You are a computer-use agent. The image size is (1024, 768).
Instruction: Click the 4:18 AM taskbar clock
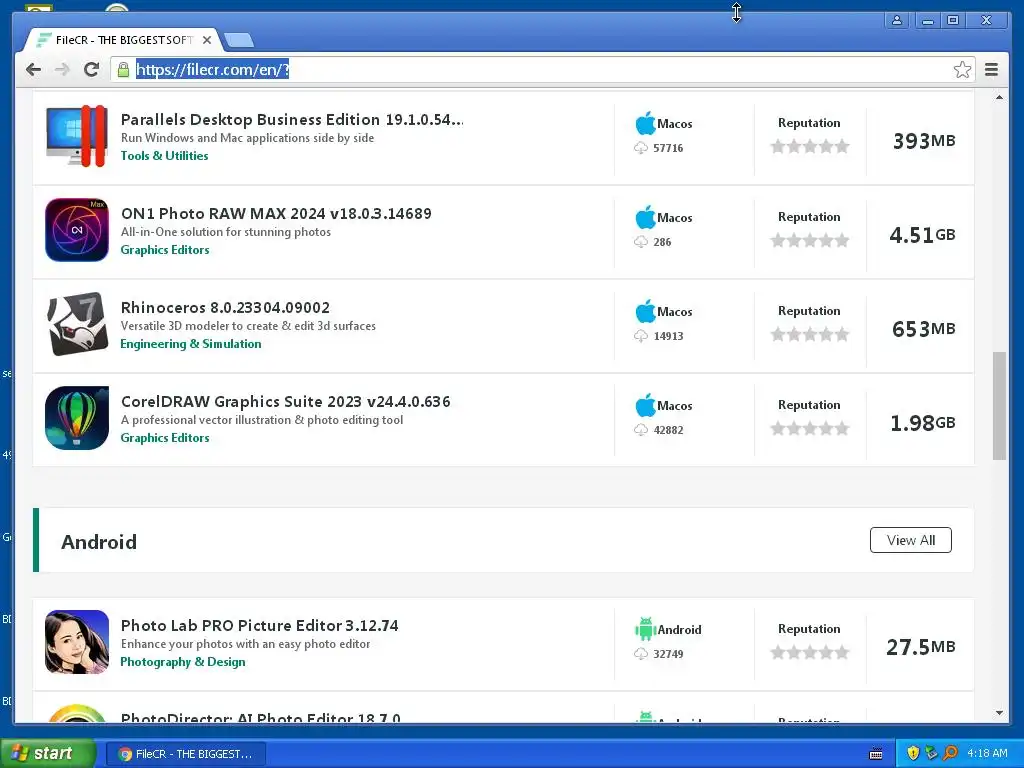(x=987, y=753)
